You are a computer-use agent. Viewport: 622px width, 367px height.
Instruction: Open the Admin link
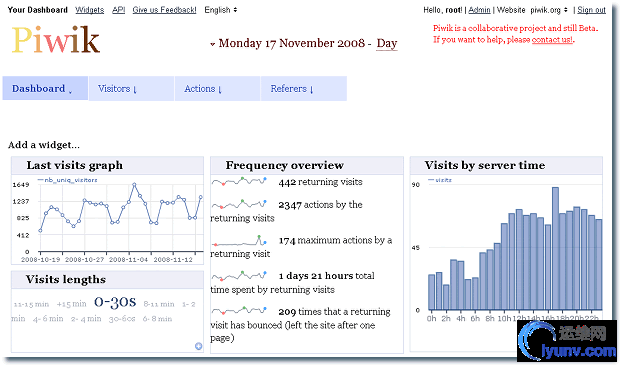(x=479, y=10)
